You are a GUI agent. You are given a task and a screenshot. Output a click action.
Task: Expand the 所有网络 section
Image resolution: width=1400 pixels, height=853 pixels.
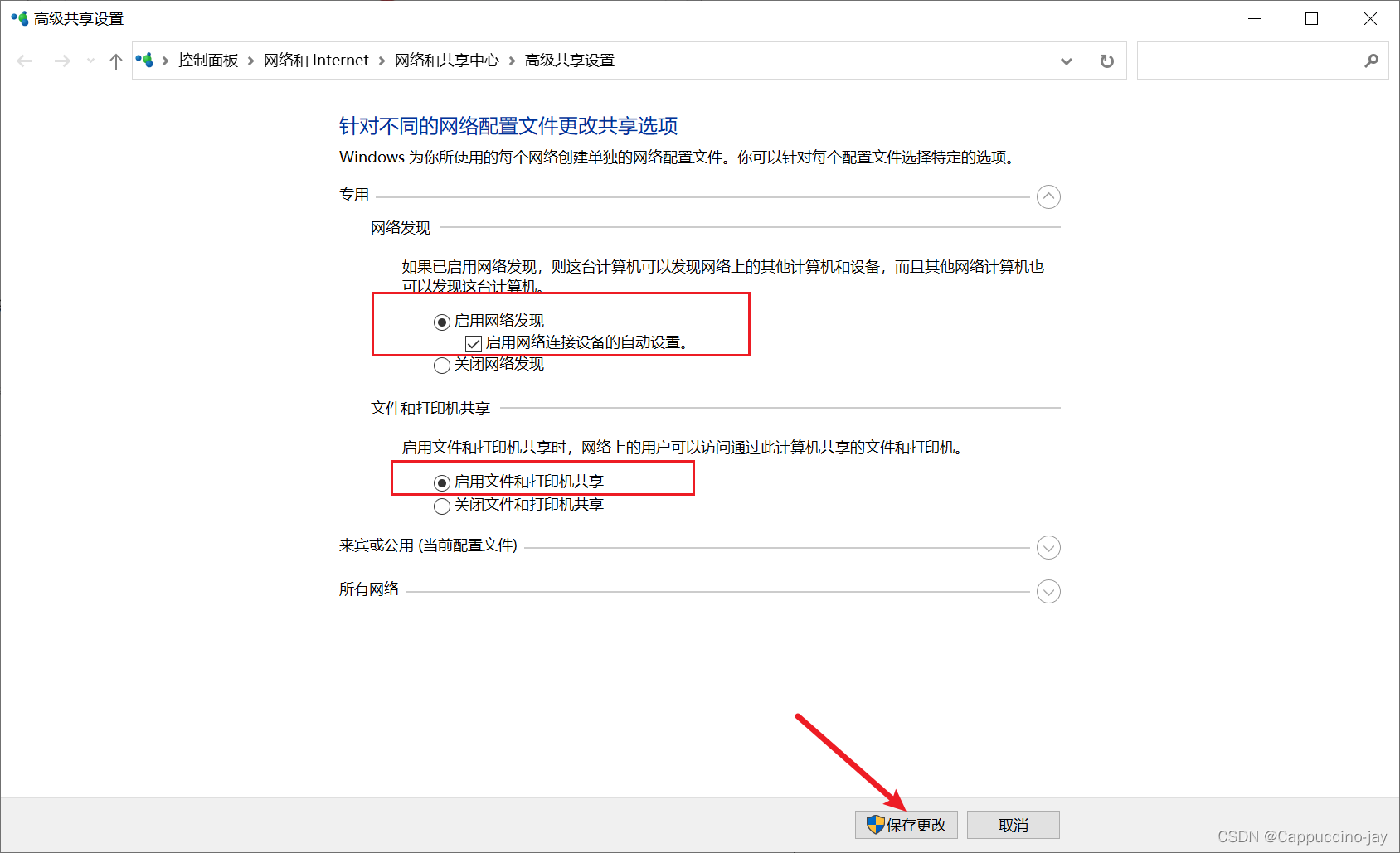(x=1048, y=591)
